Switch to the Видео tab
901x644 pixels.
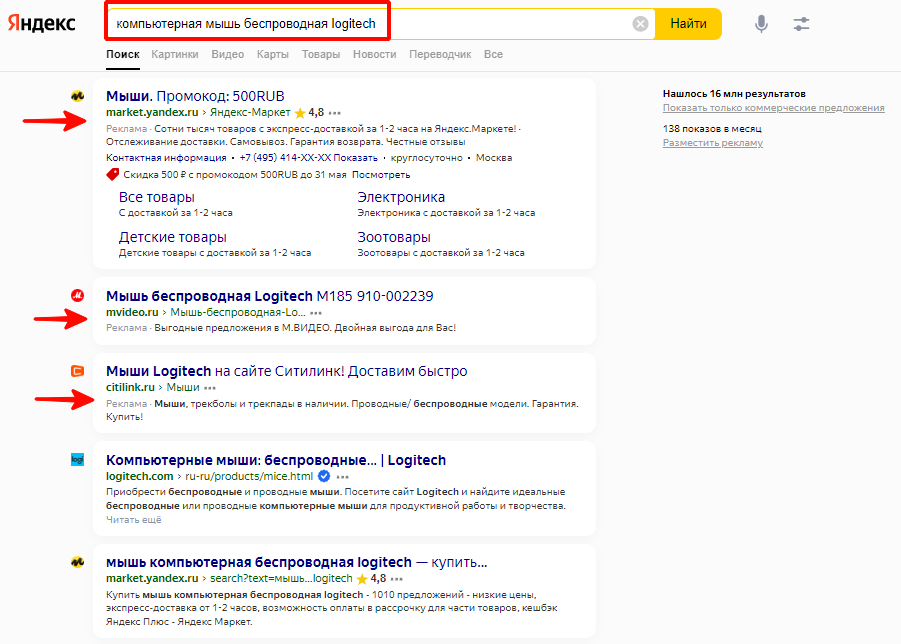228,54
